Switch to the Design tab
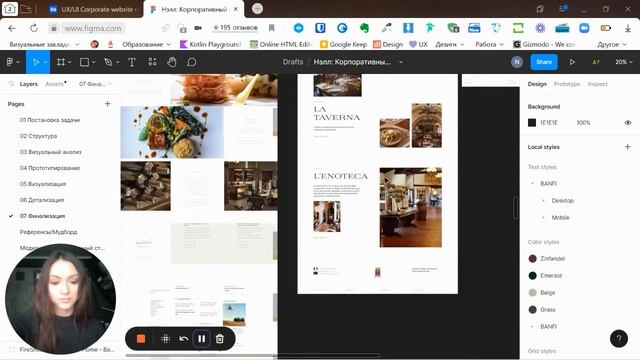Image resolution: width=640 pixels, height=360 pixels. coord(537,84)
